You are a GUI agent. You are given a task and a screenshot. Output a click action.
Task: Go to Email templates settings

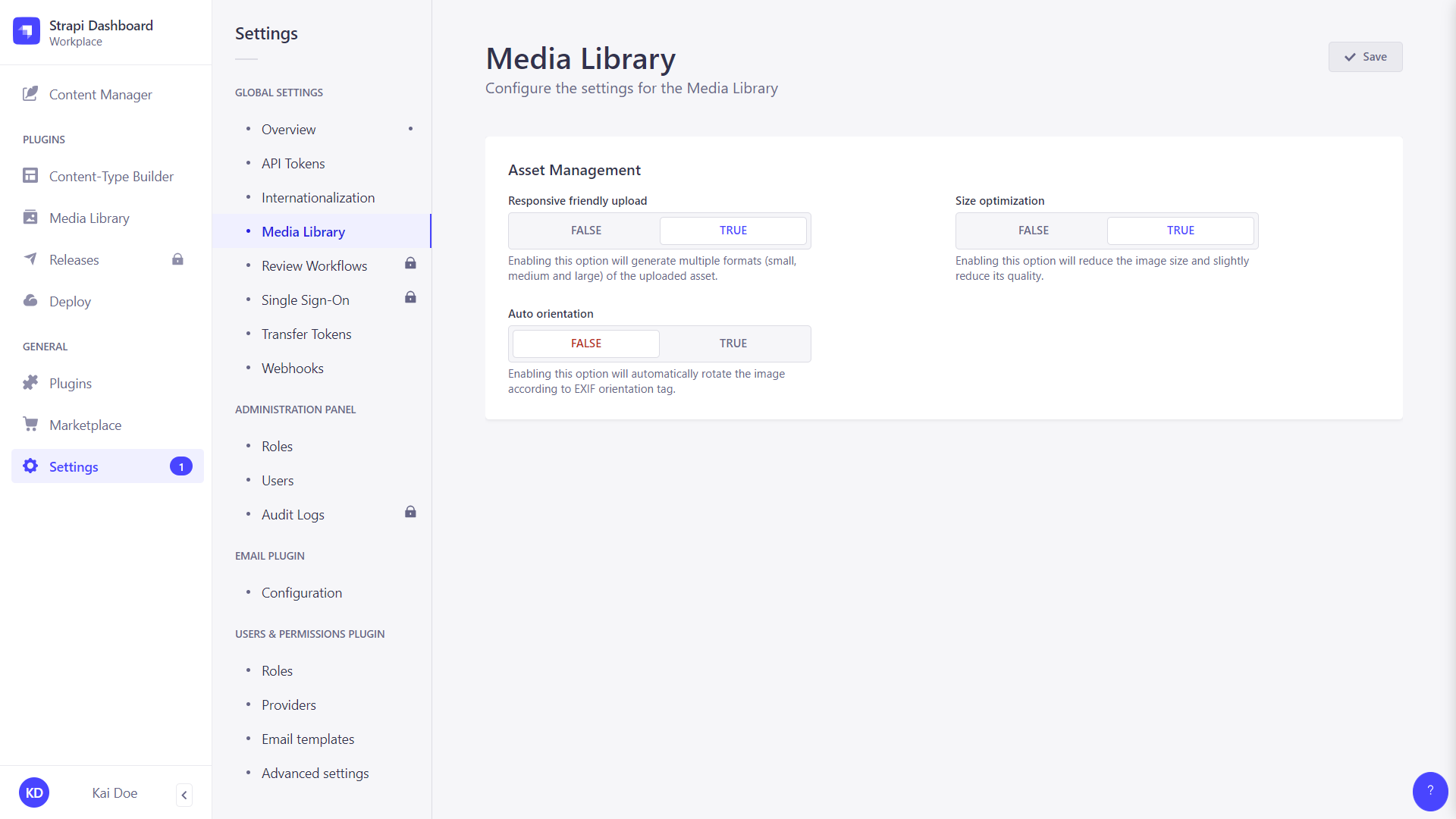pyautogui.click(x=307, y=739)
